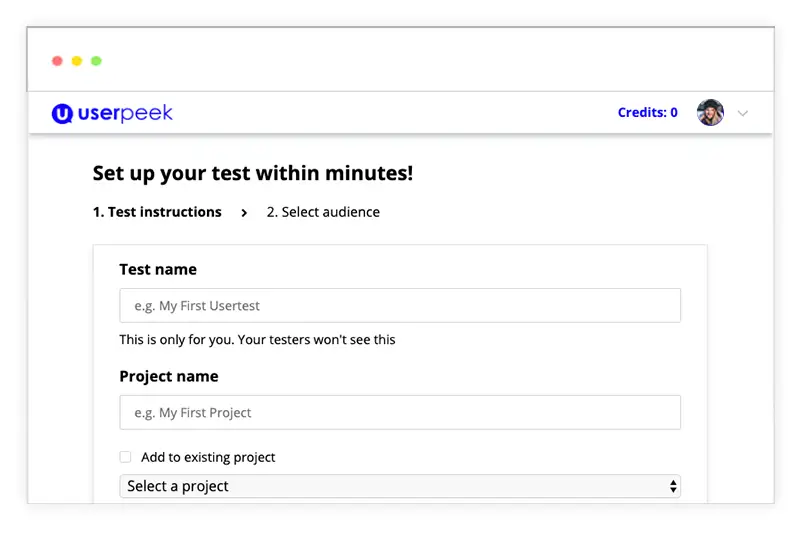This screenshot has width=800, height=533.
Task: Enable the Add to existing project checkbox
Action: 125,457
